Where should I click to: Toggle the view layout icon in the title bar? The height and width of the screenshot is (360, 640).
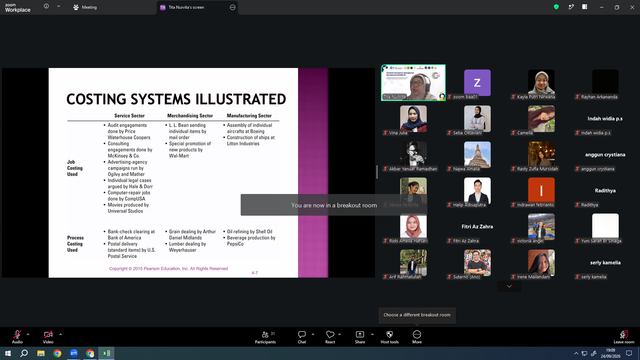[x=584, y=7]
